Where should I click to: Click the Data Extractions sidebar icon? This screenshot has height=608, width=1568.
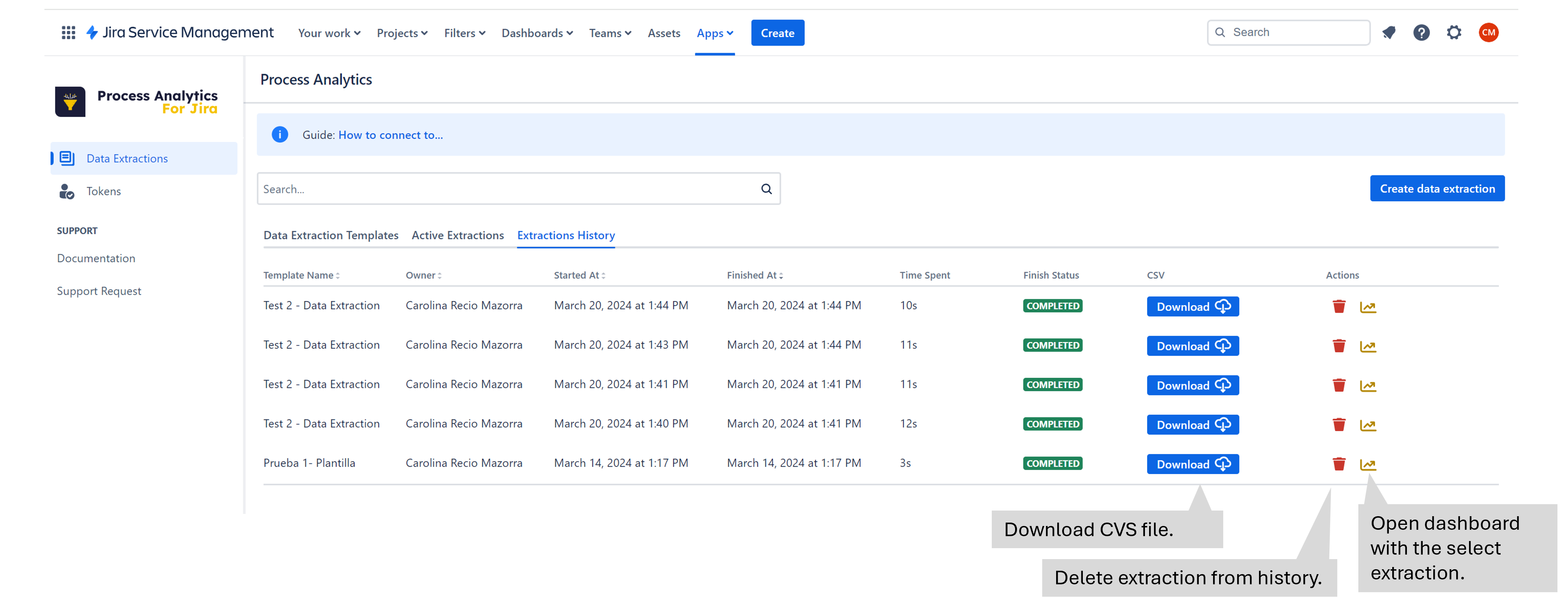(x=67, y=158)
